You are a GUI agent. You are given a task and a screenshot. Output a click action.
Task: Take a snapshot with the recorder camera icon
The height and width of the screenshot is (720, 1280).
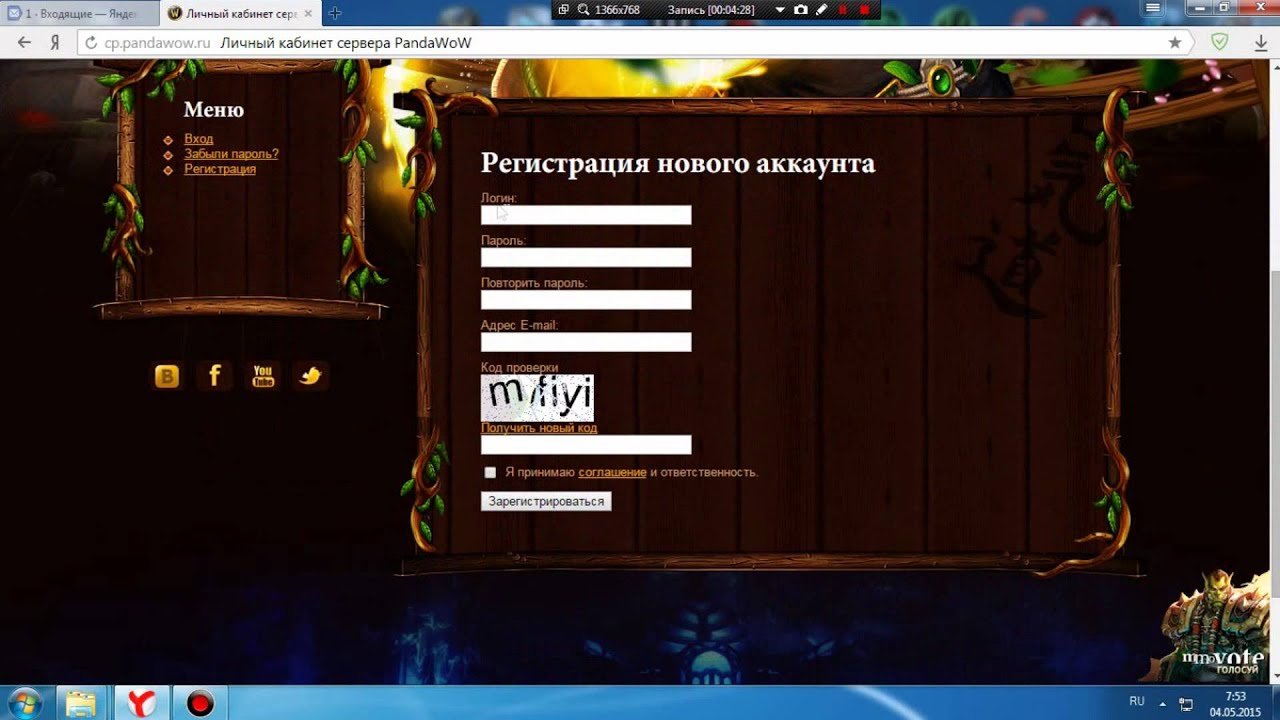[x=800, y=9]
